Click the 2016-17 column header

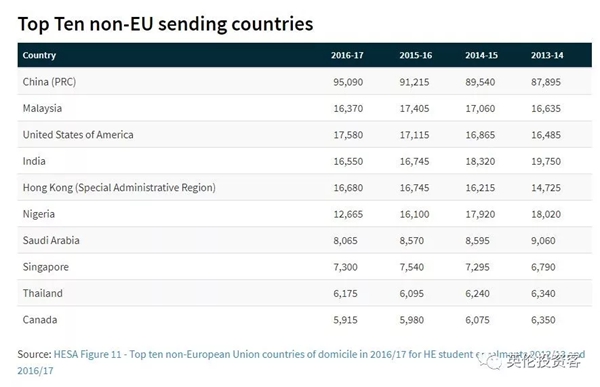coord(347,55)
